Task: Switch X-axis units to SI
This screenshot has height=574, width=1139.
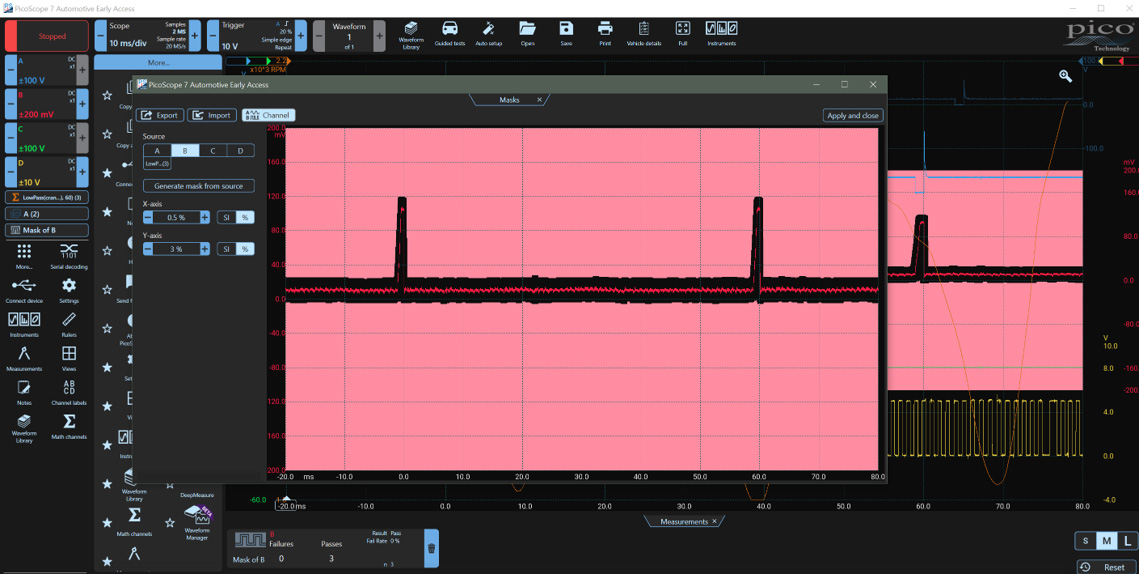Action: [226, 217]
